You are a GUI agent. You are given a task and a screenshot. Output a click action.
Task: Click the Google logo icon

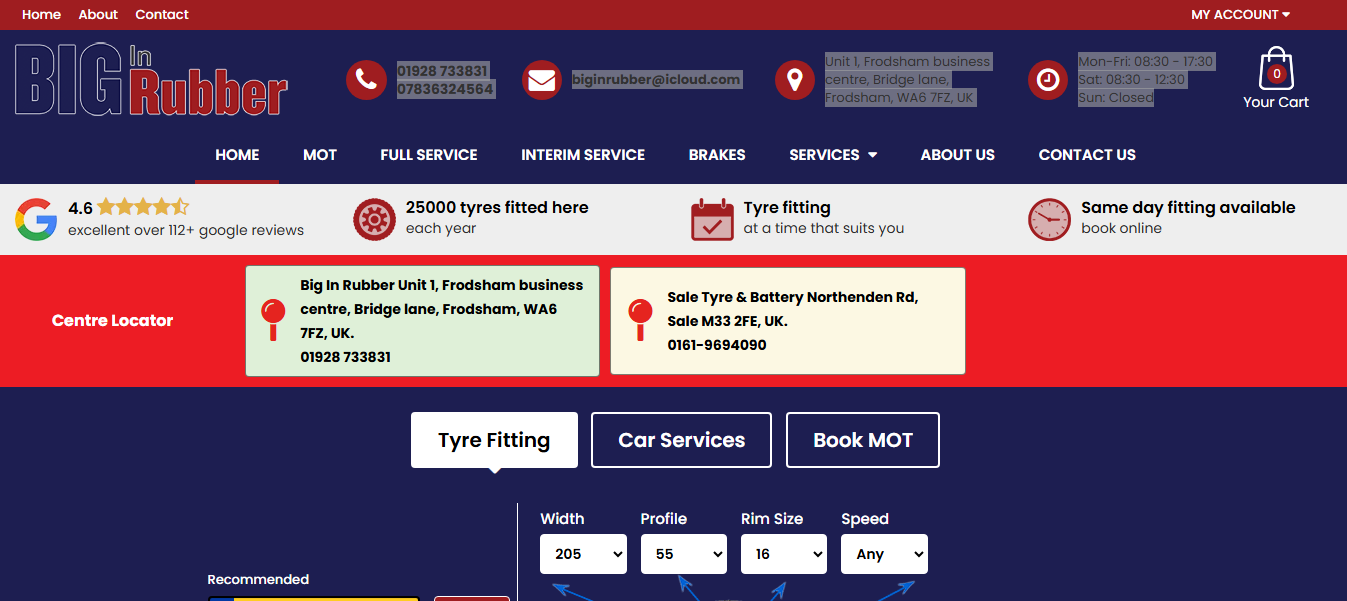click(x=36, y=219)
